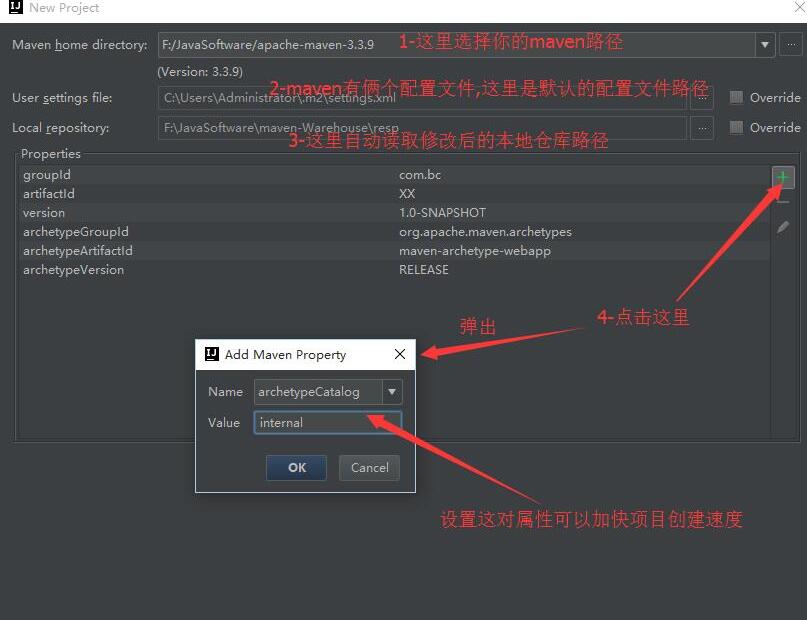The image size is (807, 620).
Task: Enable Override for user settings file
Action: coord(737,98)
